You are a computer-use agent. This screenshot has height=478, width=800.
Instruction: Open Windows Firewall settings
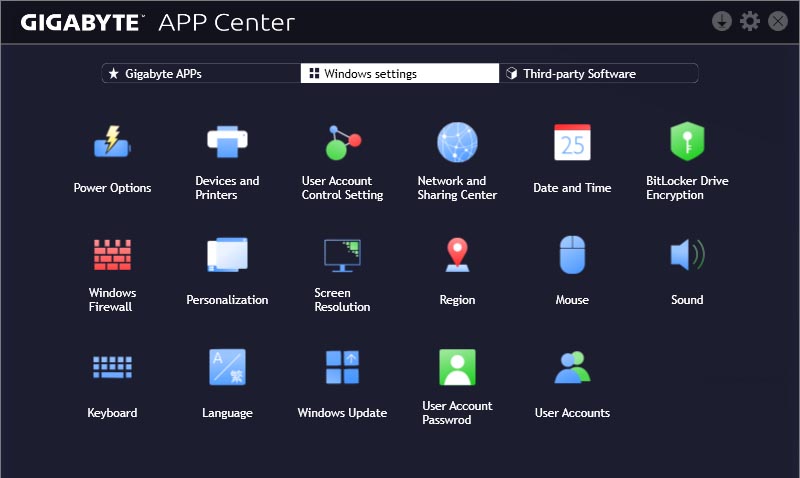112,255
